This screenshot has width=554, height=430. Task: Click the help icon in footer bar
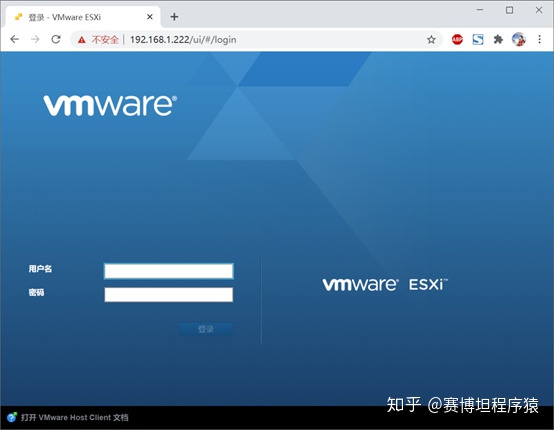click(12, 417)
